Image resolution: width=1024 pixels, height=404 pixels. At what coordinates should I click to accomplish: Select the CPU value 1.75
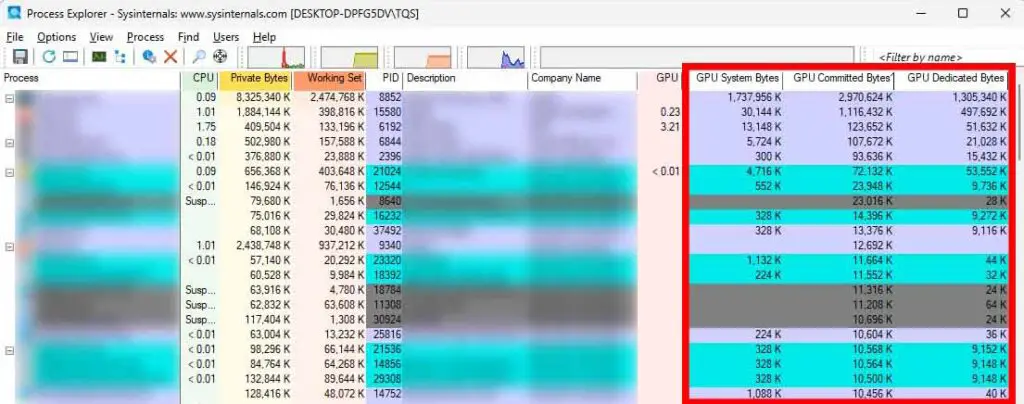coord(205,127)
